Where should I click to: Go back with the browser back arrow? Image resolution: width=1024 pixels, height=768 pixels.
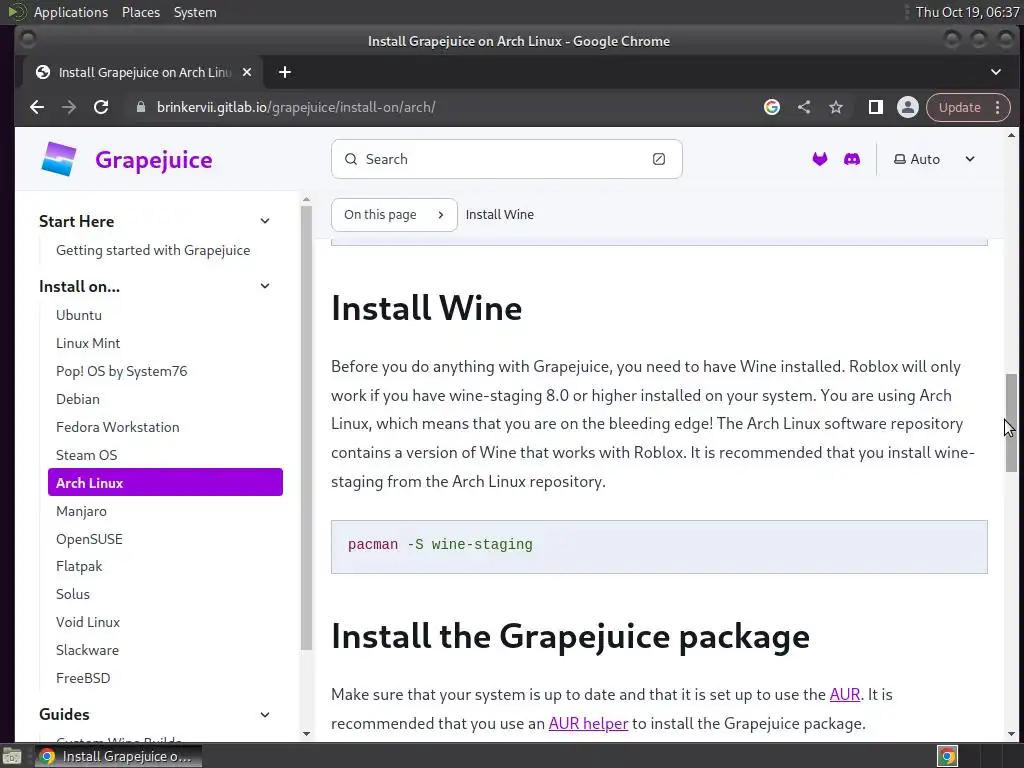click(37, 107)
